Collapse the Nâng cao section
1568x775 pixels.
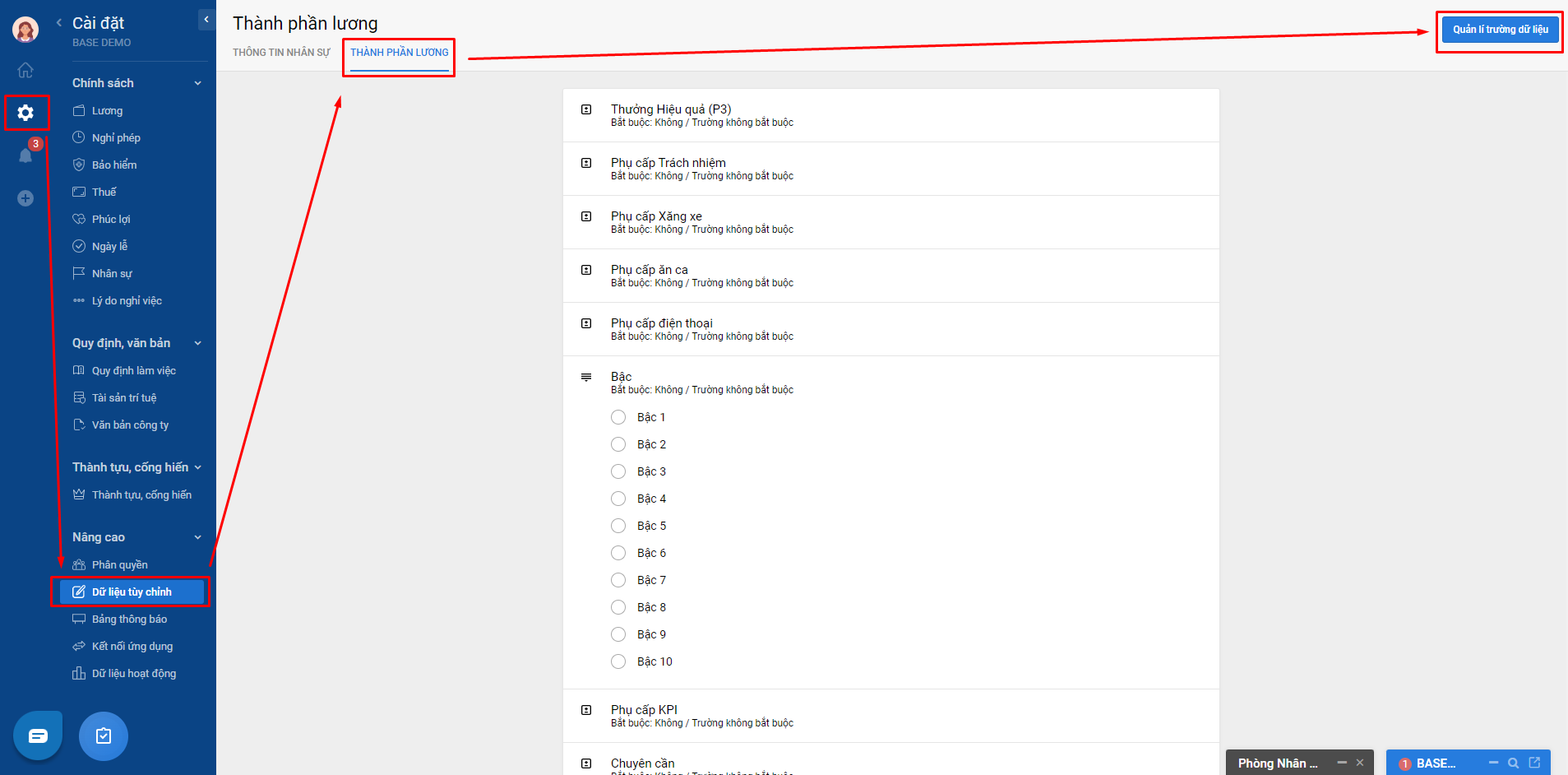point(197,537)
